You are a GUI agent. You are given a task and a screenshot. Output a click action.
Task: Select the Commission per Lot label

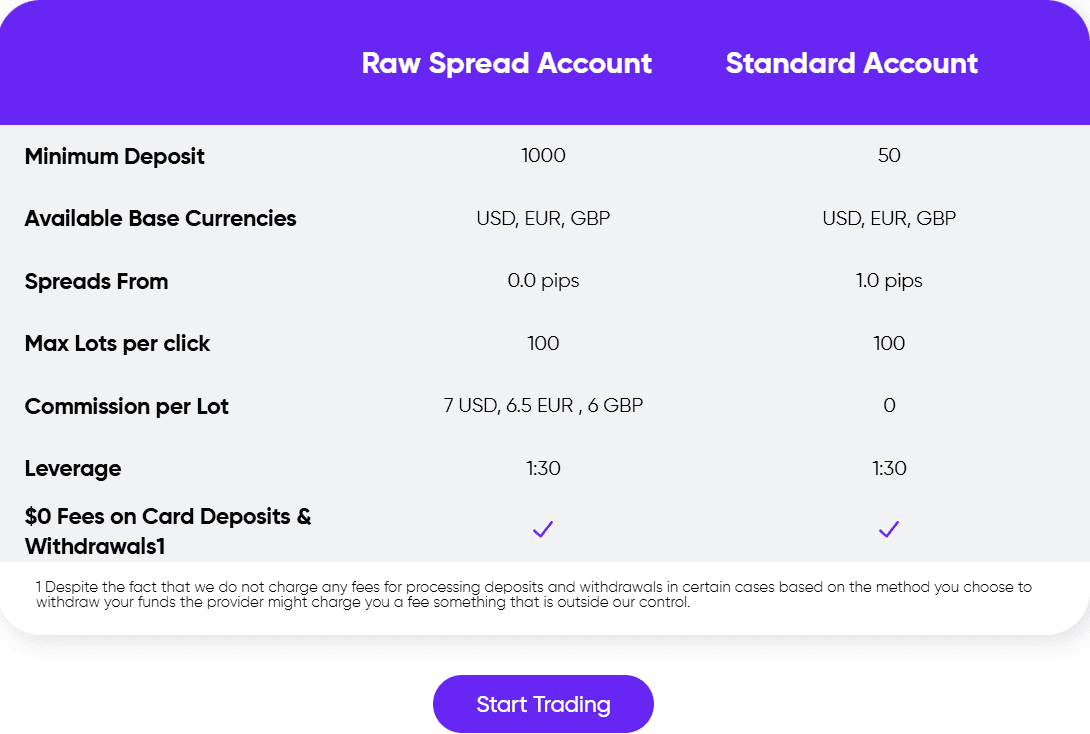pos(126,406)
